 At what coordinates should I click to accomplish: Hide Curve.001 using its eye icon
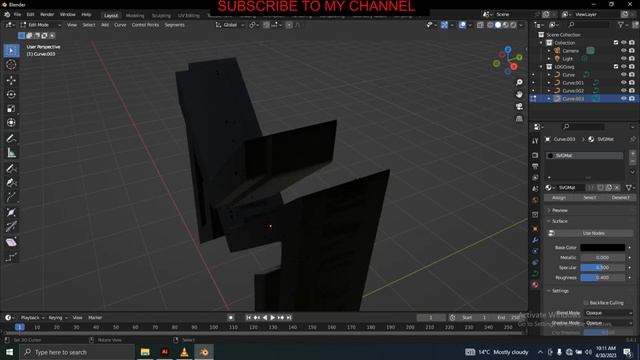click(623, 82)
